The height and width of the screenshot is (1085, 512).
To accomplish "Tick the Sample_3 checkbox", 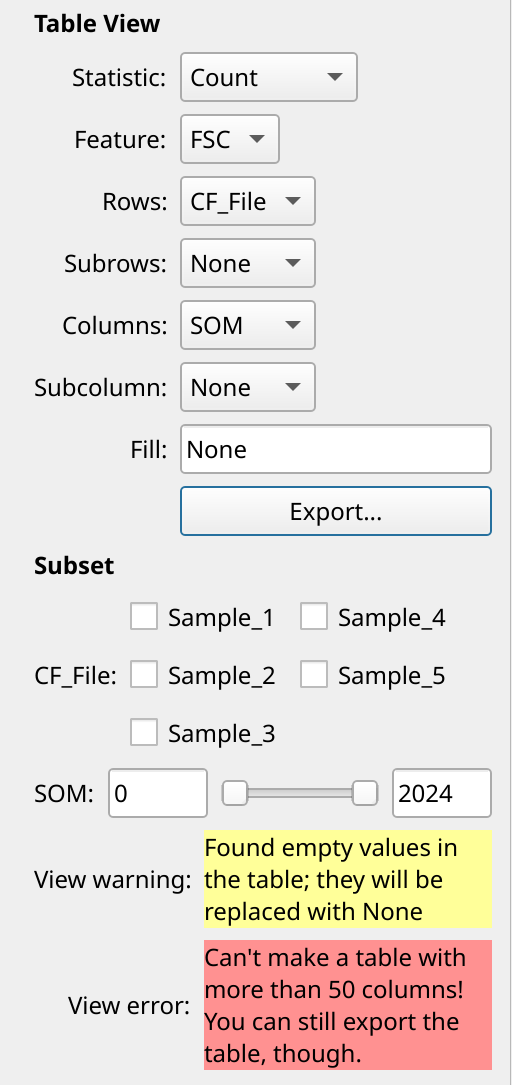I will [144, 732].
